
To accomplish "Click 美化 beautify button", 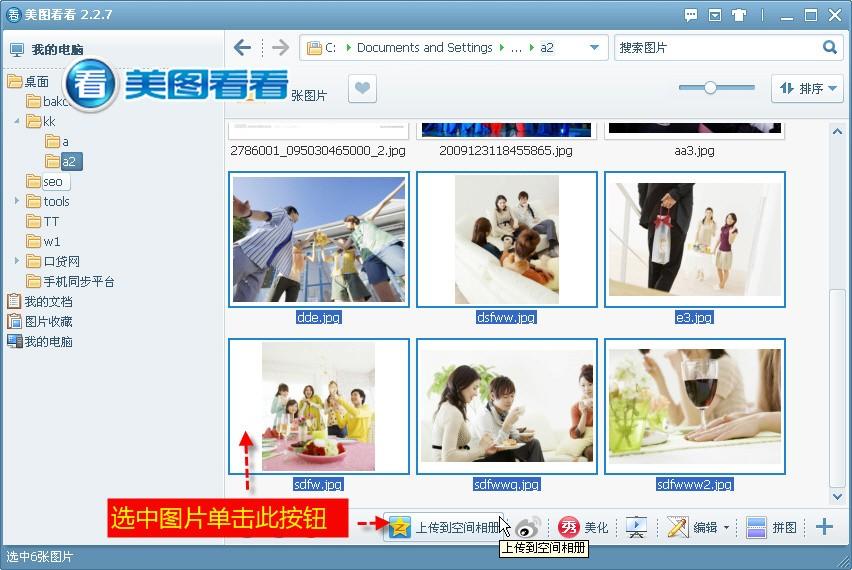I will [x=583, y=527].
